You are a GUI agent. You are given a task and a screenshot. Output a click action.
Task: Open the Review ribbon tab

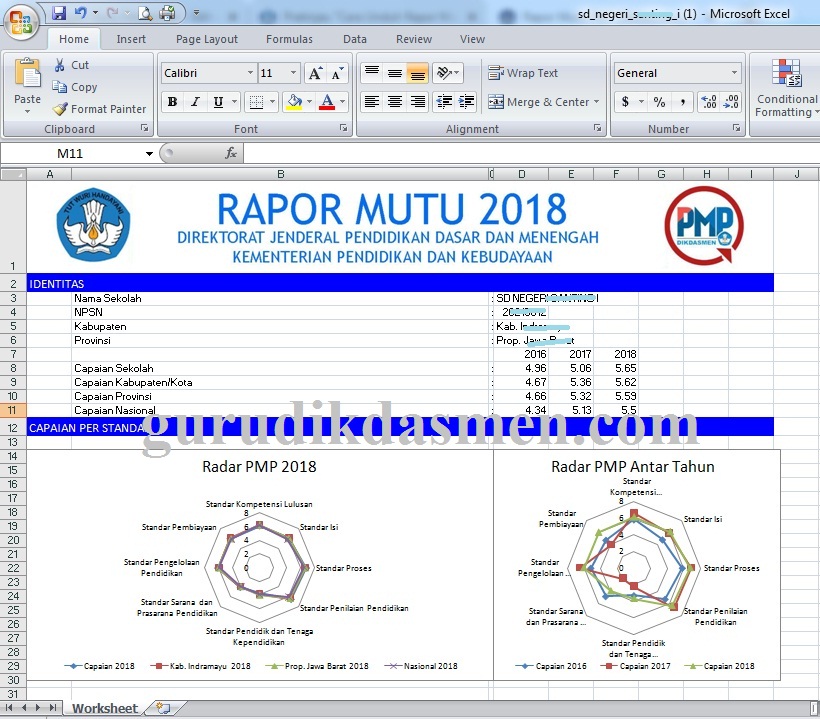pos(413,39)
